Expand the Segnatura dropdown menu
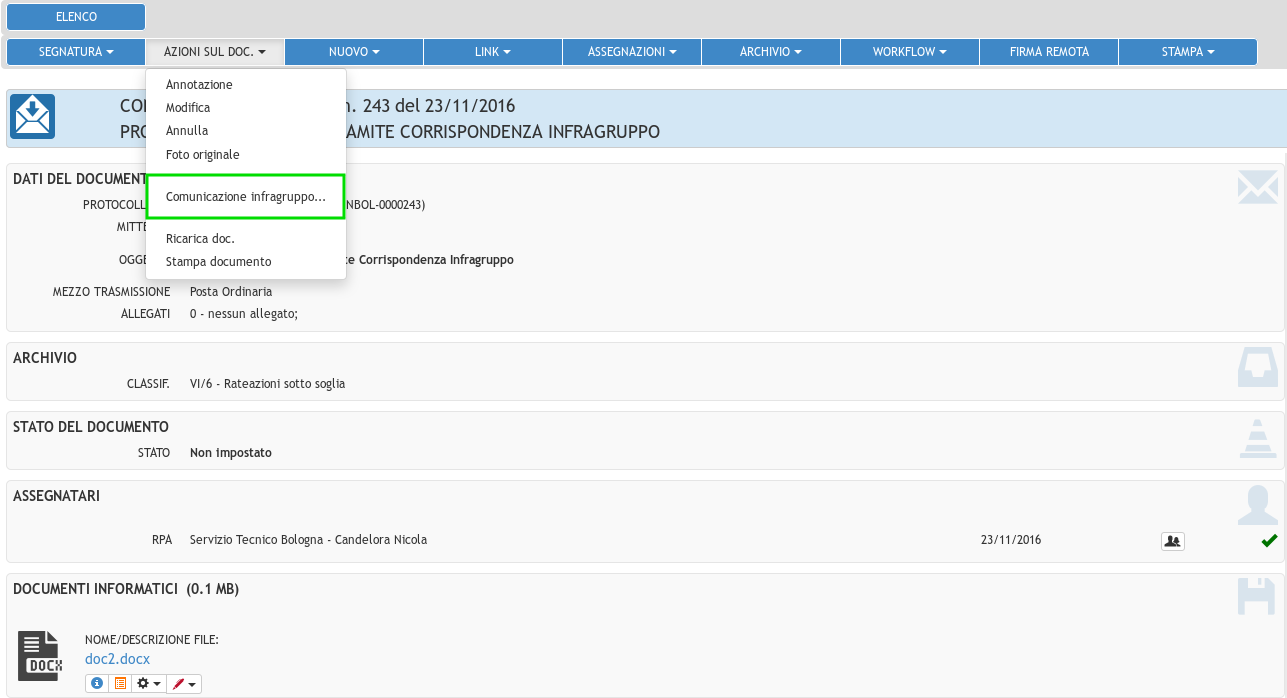 (76, 52)
